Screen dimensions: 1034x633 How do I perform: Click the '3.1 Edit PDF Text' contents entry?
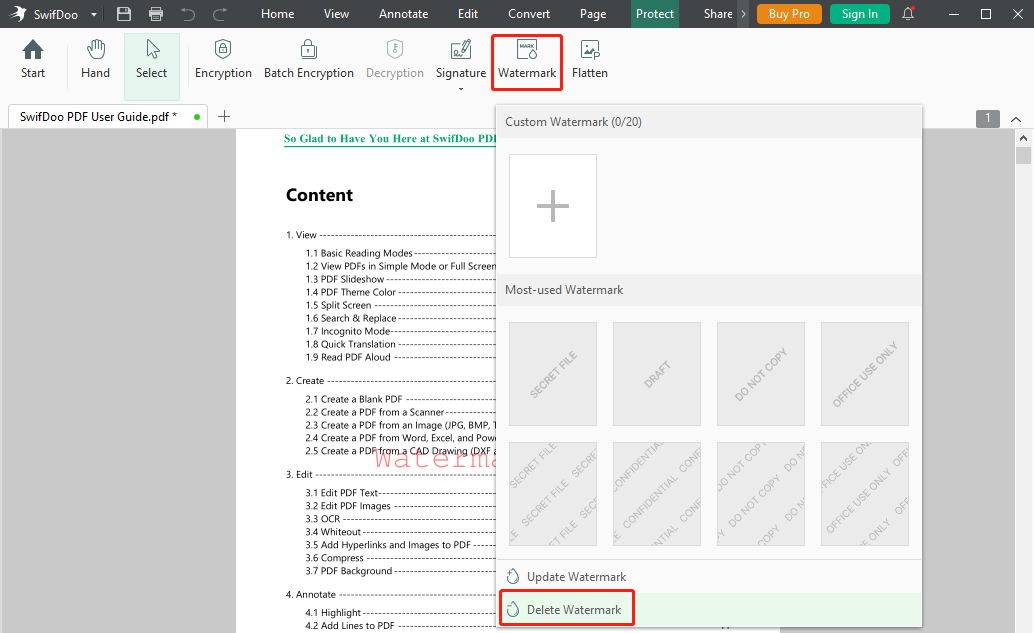click(x=342, y=493)
